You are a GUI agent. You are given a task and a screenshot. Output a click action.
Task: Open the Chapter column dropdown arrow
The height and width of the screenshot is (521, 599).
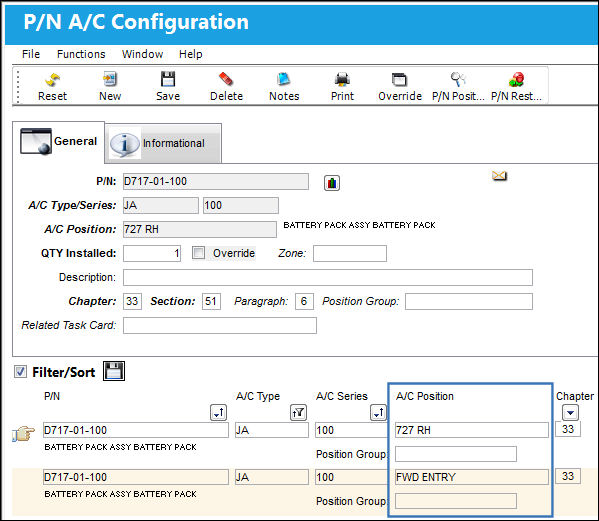570,413
